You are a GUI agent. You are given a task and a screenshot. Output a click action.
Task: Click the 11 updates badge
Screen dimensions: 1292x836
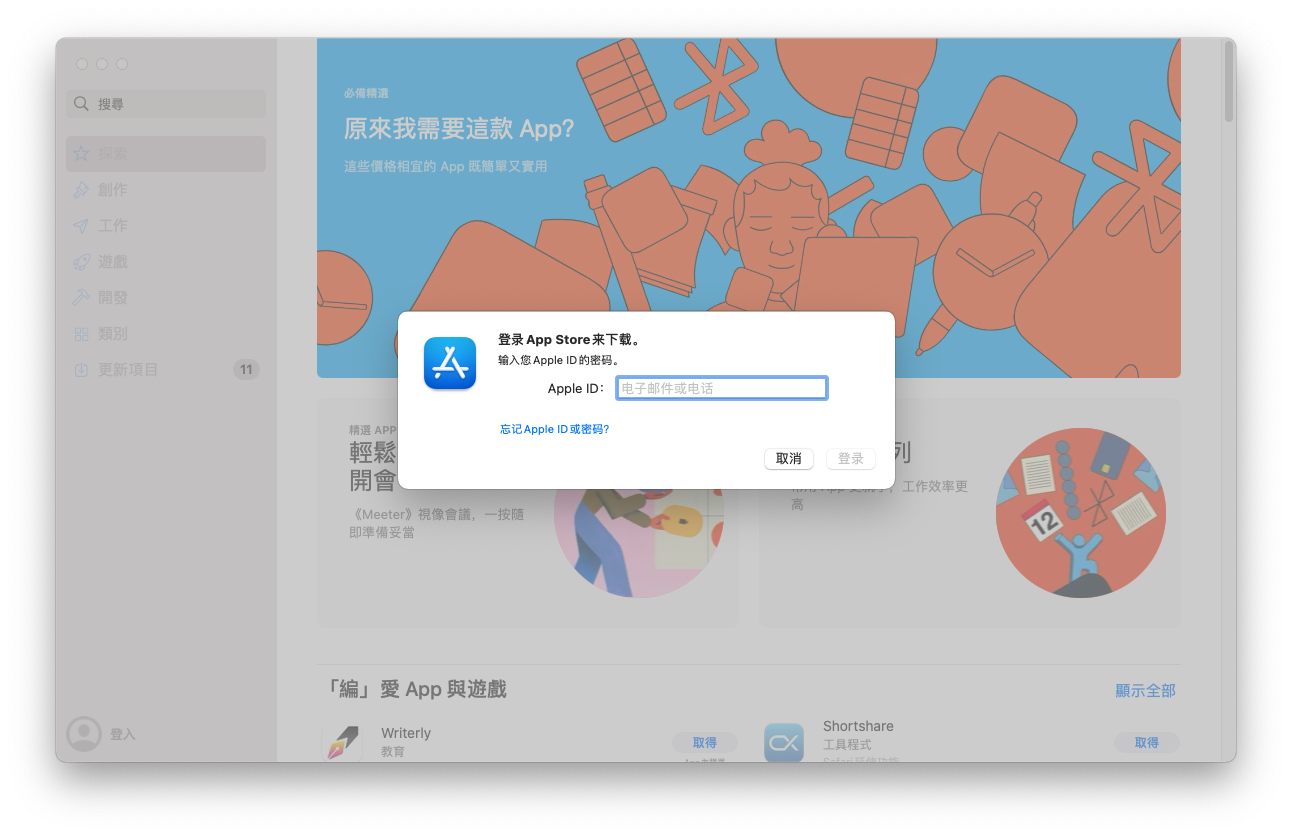click(x=246, y=370)
